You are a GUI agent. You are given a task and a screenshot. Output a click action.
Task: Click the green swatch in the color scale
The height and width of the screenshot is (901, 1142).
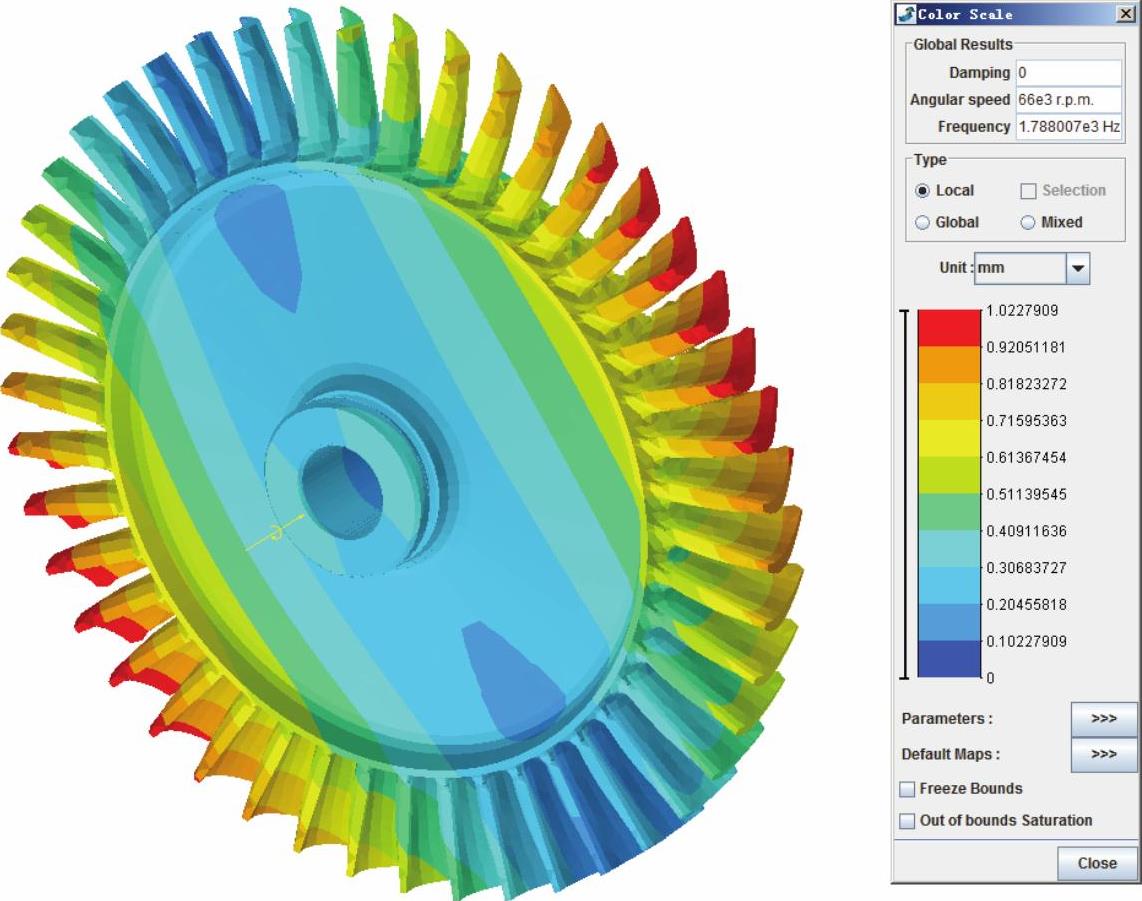point(949,512)
